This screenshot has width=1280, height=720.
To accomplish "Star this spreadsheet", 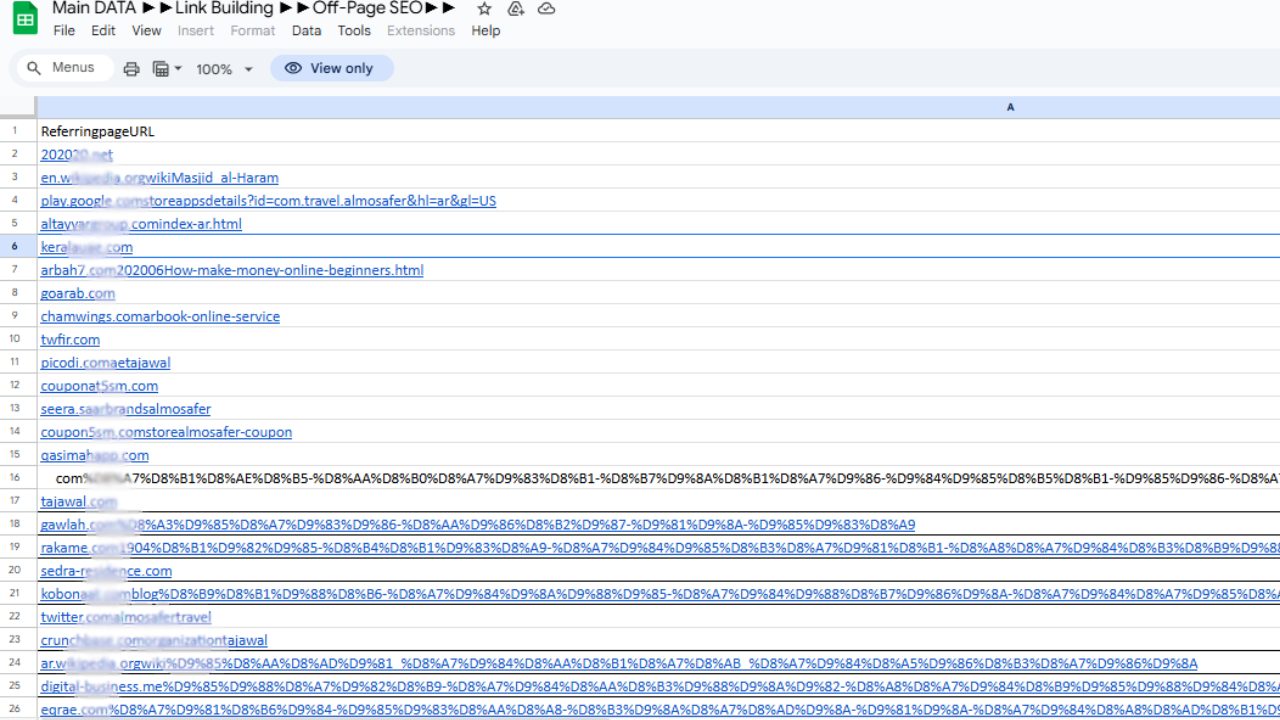I will [485, 9].
